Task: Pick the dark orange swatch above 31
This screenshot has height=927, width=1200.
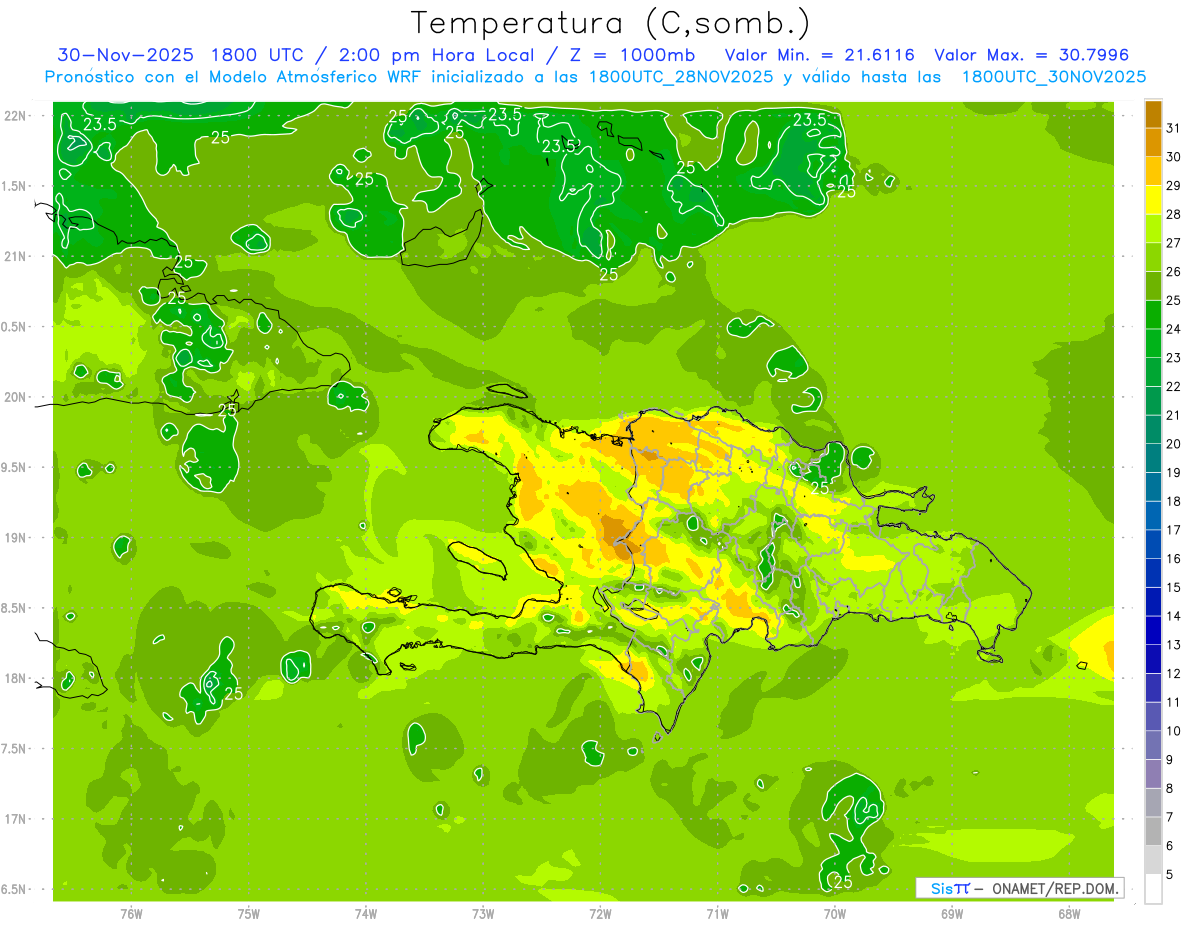Action: (1153, 114)
